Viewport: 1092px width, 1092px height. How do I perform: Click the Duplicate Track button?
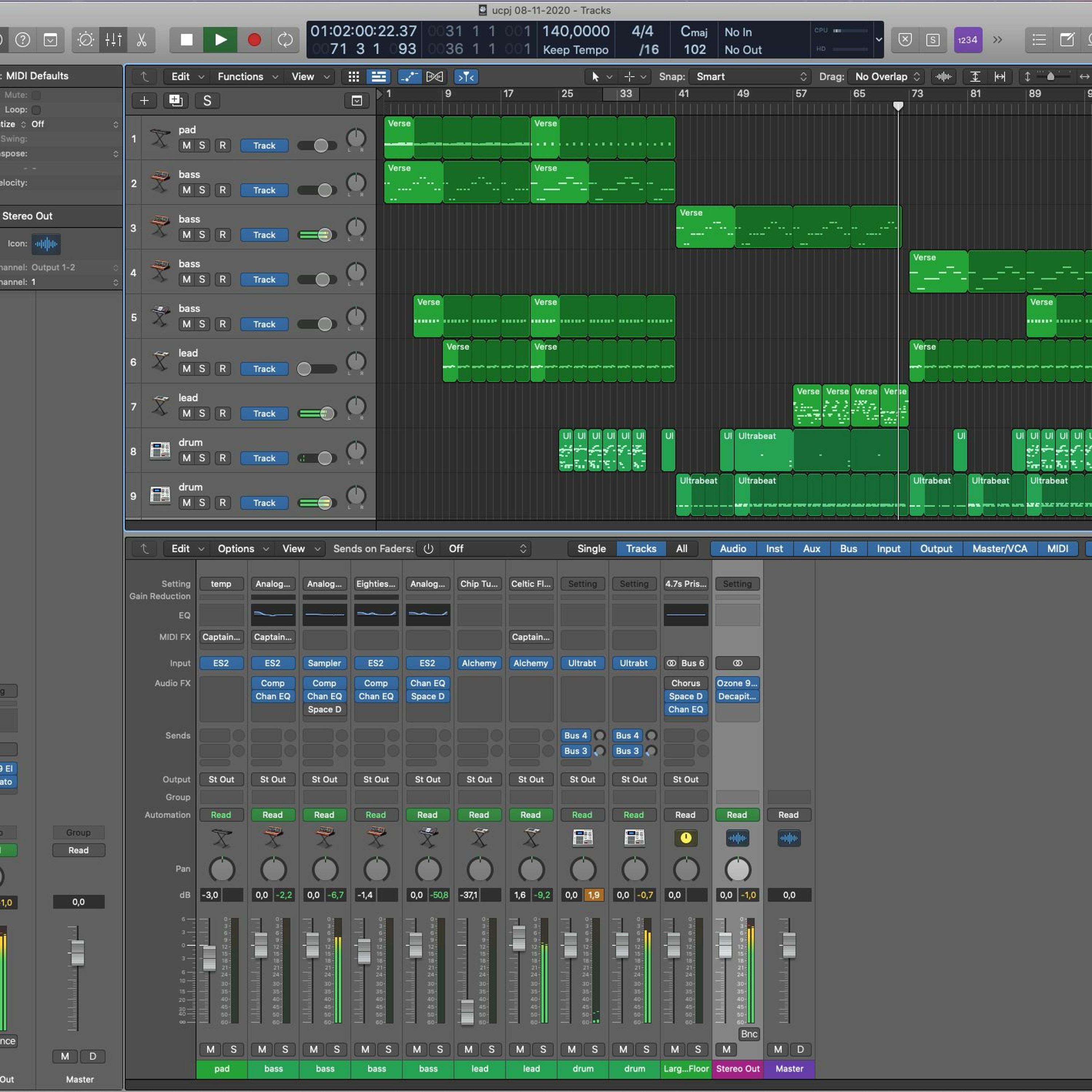point(175,100)
